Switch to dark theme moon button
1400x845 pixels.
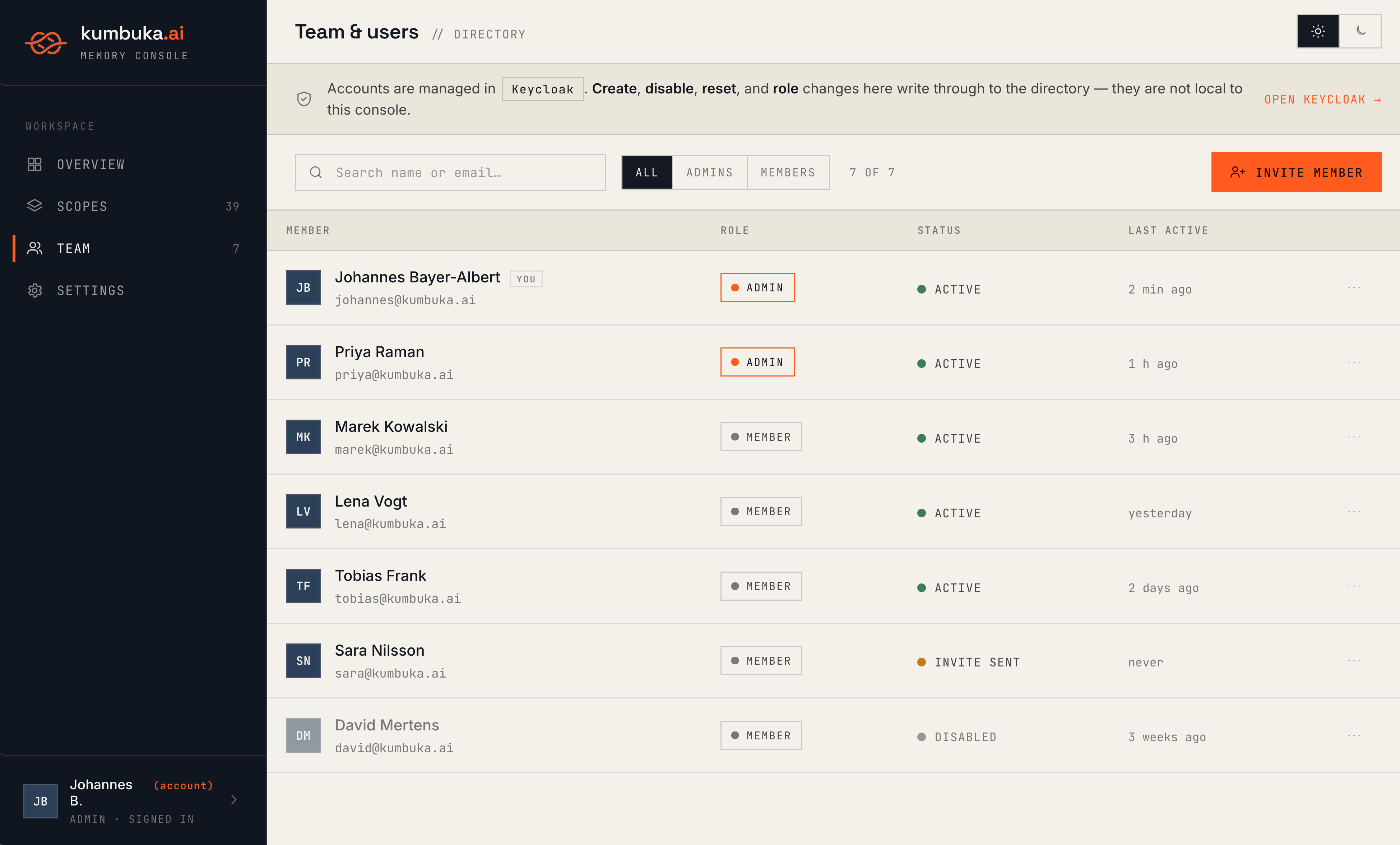1360,31
